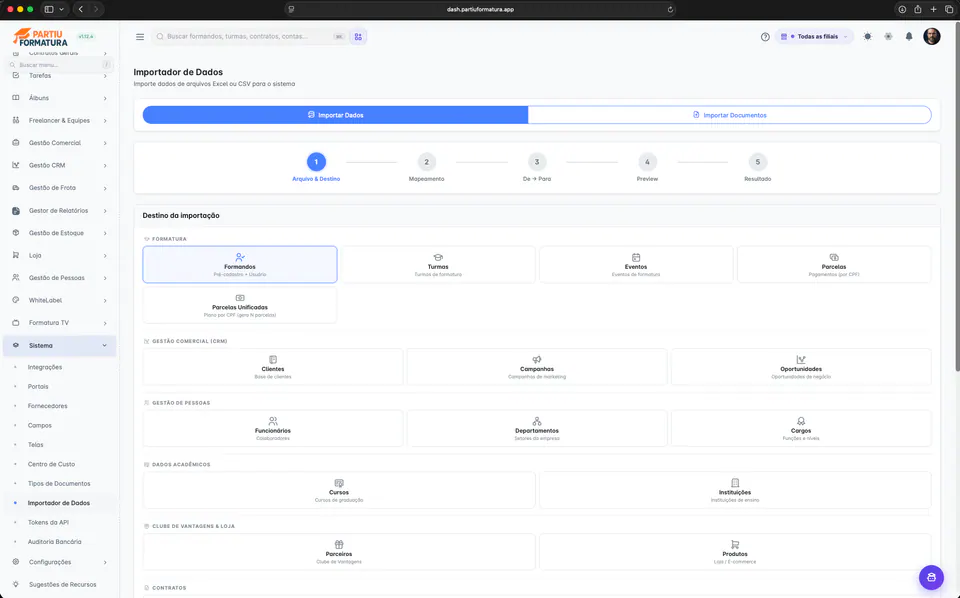The image size is (960, 598).
Task: Open the user profile avatar
Action: click(931, 36)
